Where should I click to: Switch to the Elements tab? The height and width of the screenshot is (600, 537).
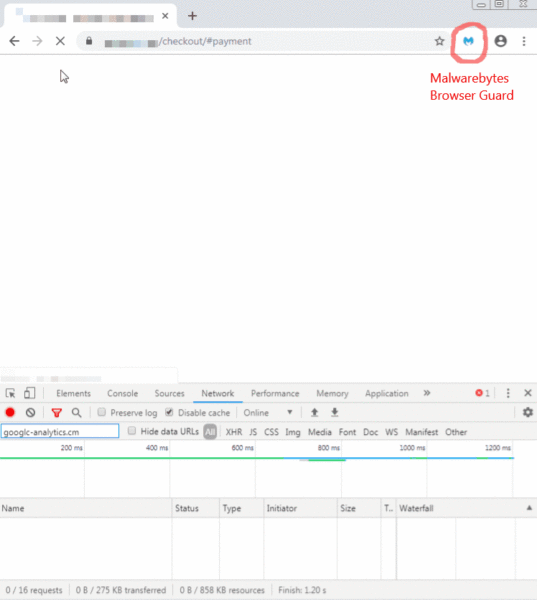(x=73, y=393)
